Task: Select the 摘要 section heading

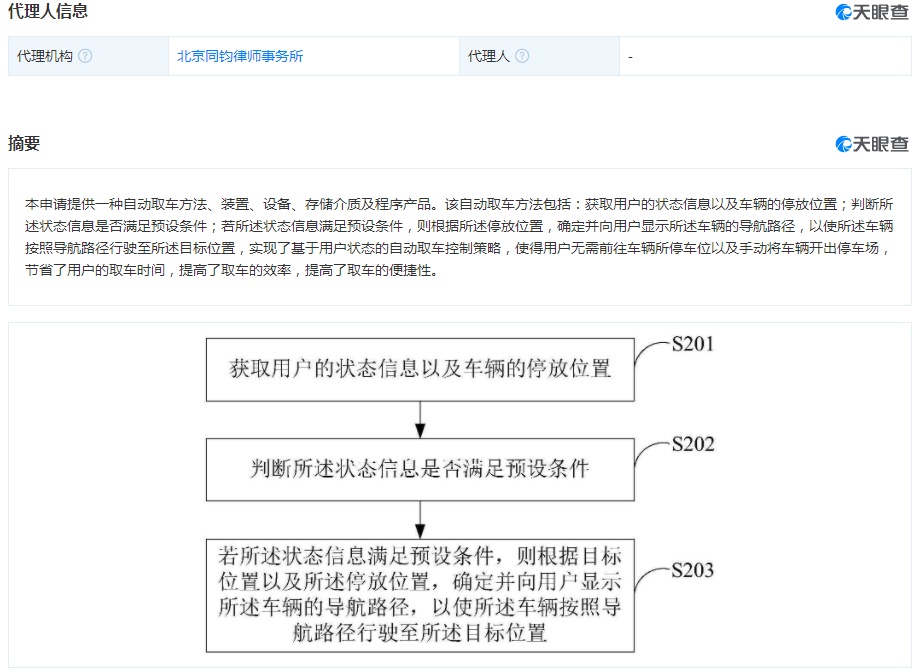Action: (24, 143)
